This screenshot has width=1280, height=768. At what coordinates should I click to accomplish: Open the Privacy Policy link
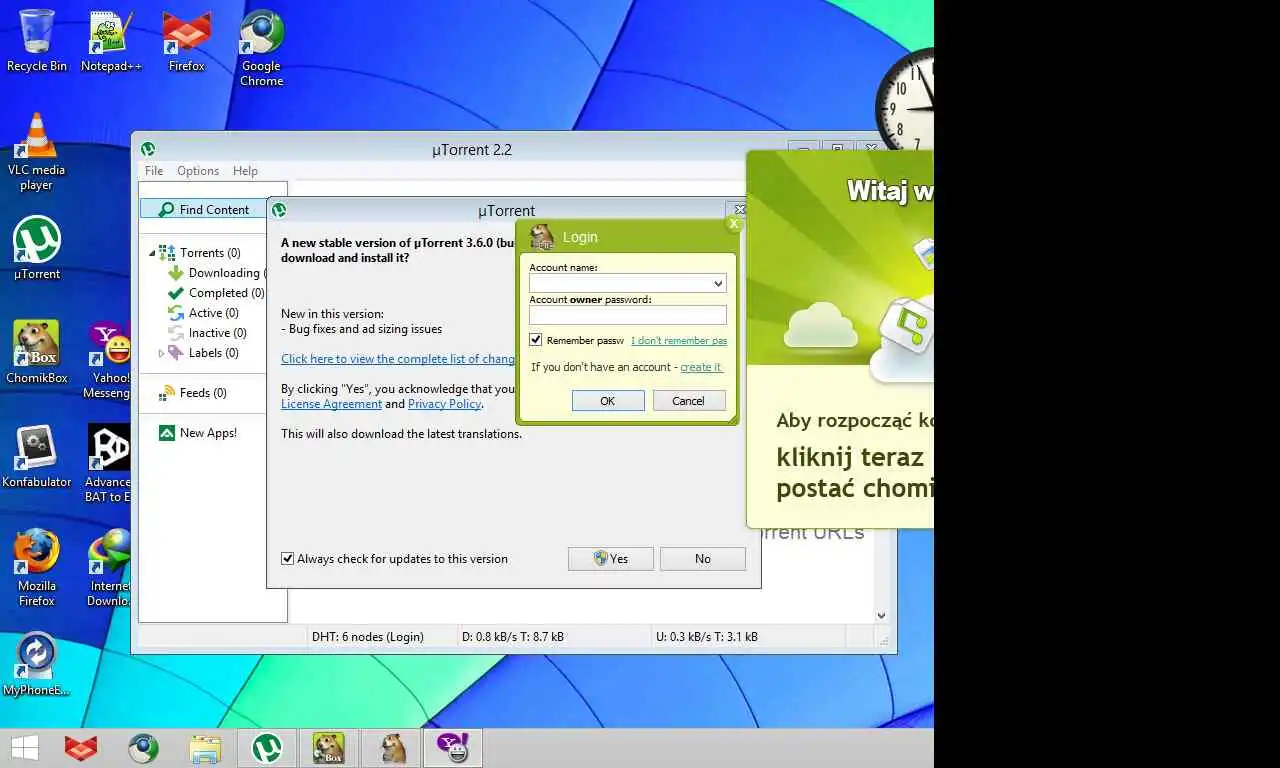[x=444, y=404]
